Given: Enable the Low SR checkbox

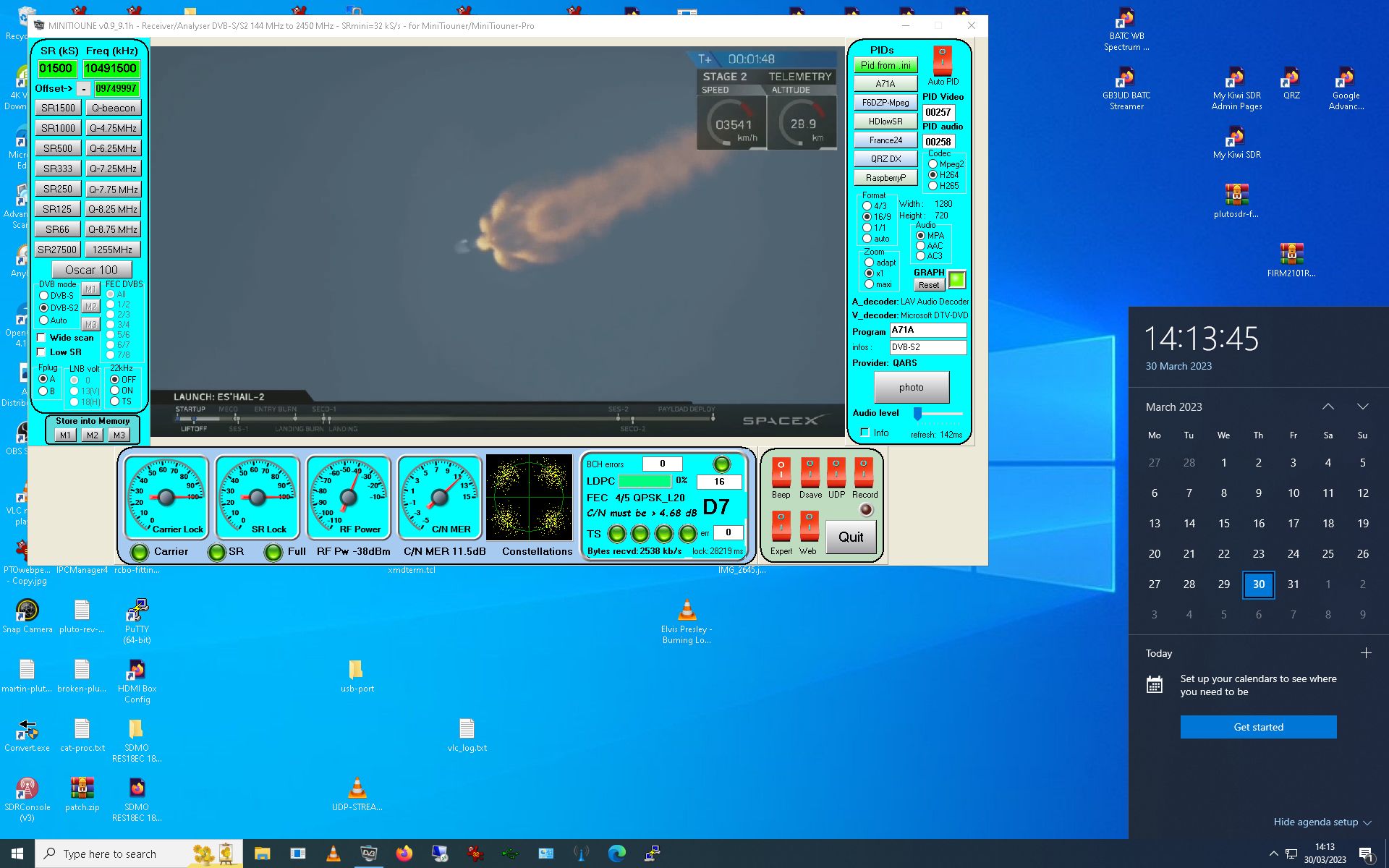Looking at the screenshot, I should click(42, 352).
